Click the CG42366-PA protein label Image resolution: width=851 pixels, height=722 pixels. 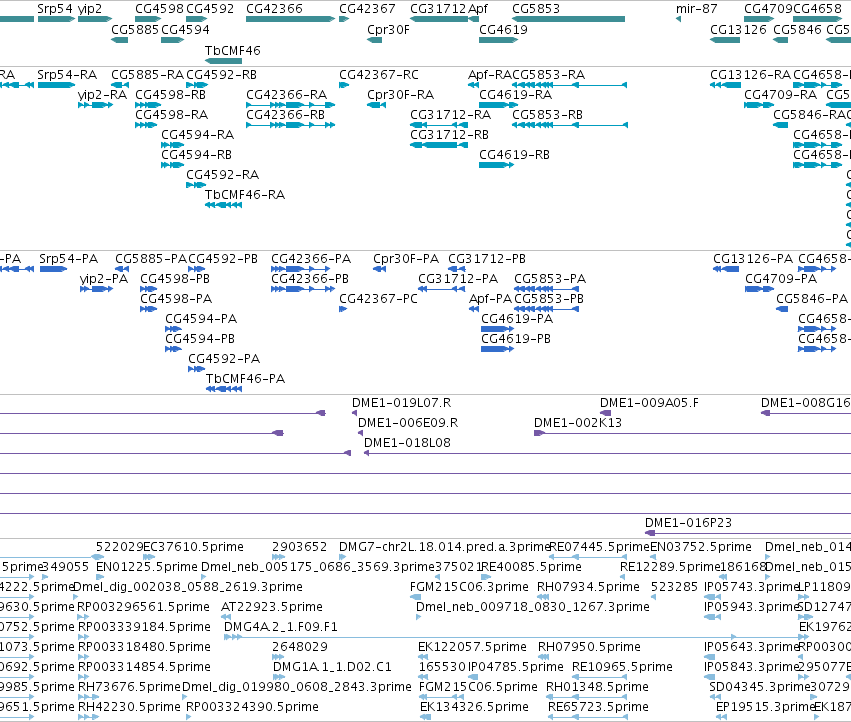[311, 259]
